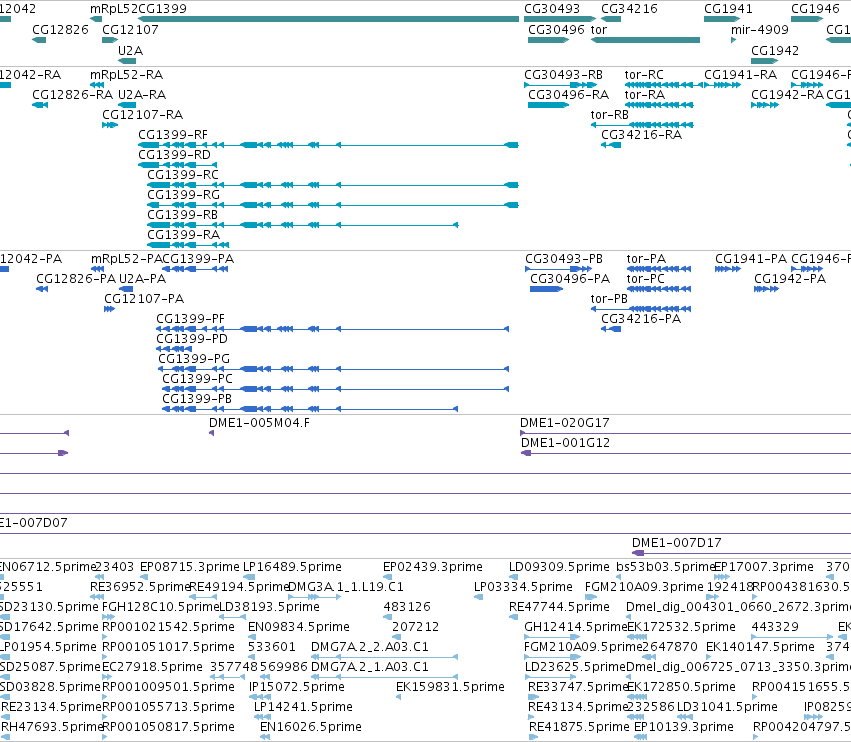
Task: Open transcript CG12107-RA
Action: pos(143,115)
